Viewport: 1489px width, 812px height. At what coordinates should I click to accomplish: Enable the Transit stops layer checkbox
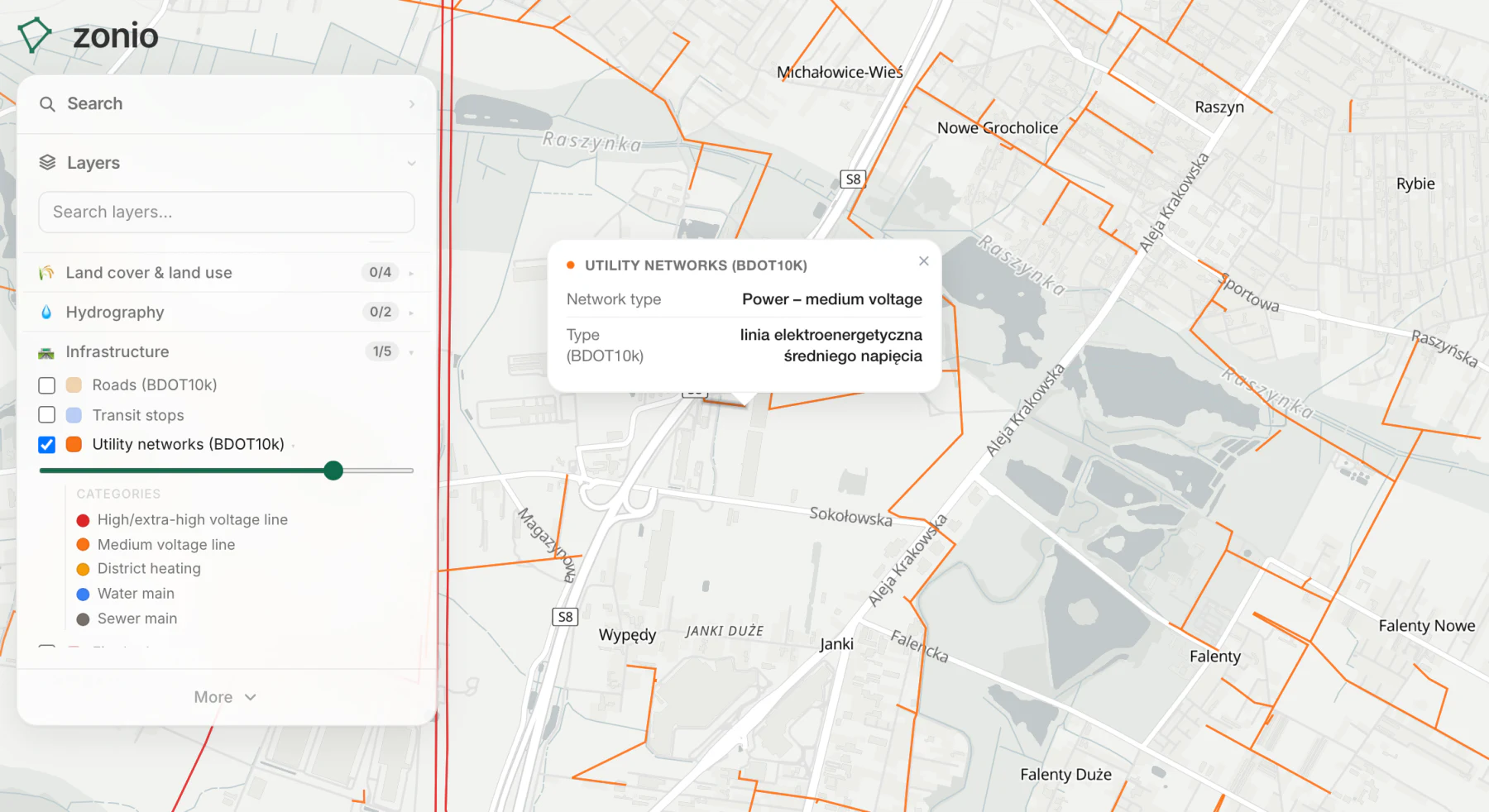(x=47, y=415)
